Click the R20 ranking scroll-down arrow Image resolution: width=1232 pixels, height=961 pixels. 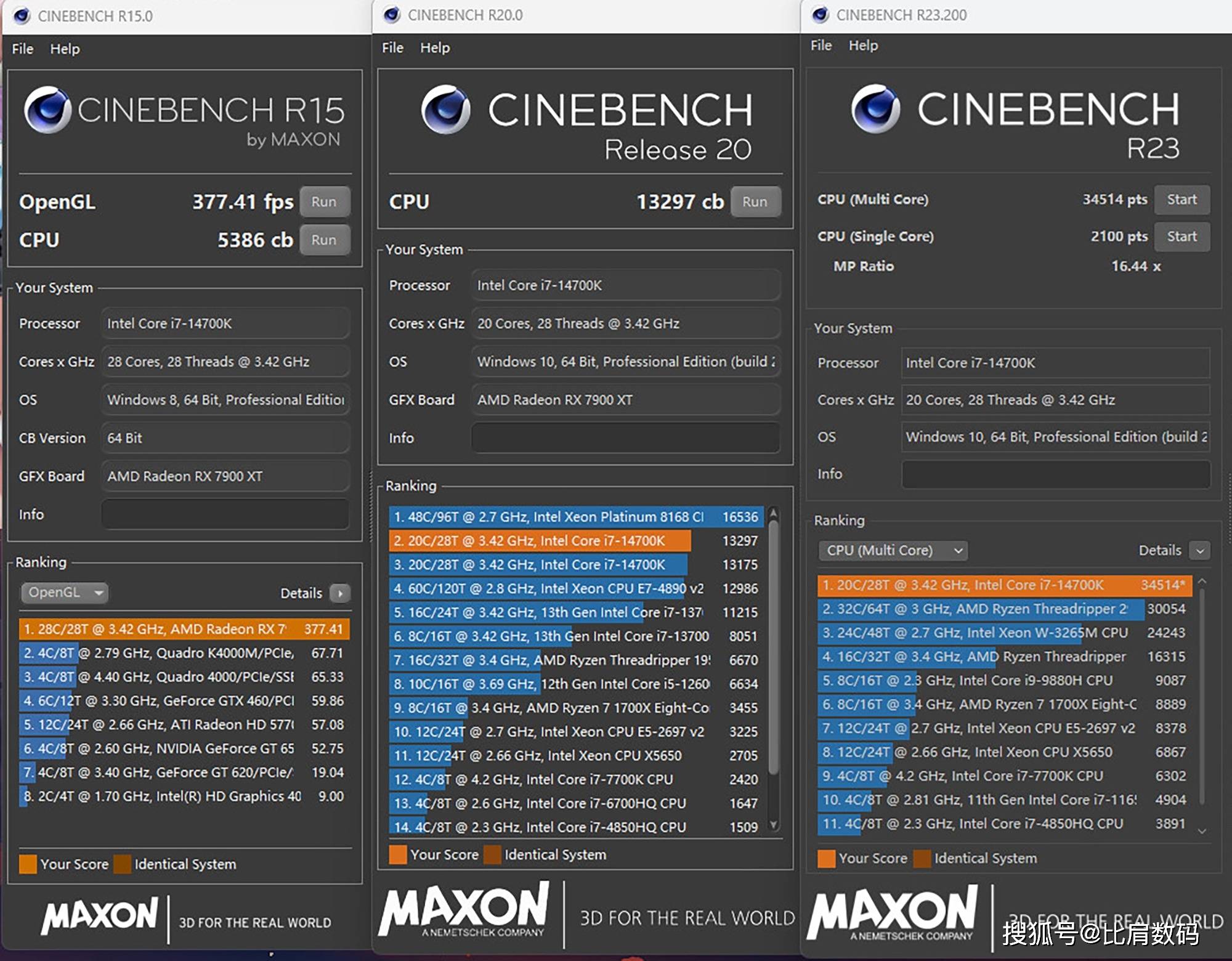(774, 824)
